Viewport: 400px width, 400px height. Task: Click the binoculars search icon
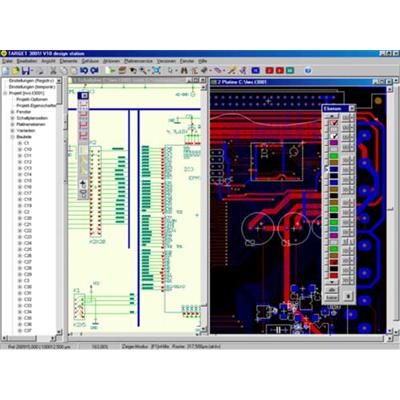click(184, 71)
